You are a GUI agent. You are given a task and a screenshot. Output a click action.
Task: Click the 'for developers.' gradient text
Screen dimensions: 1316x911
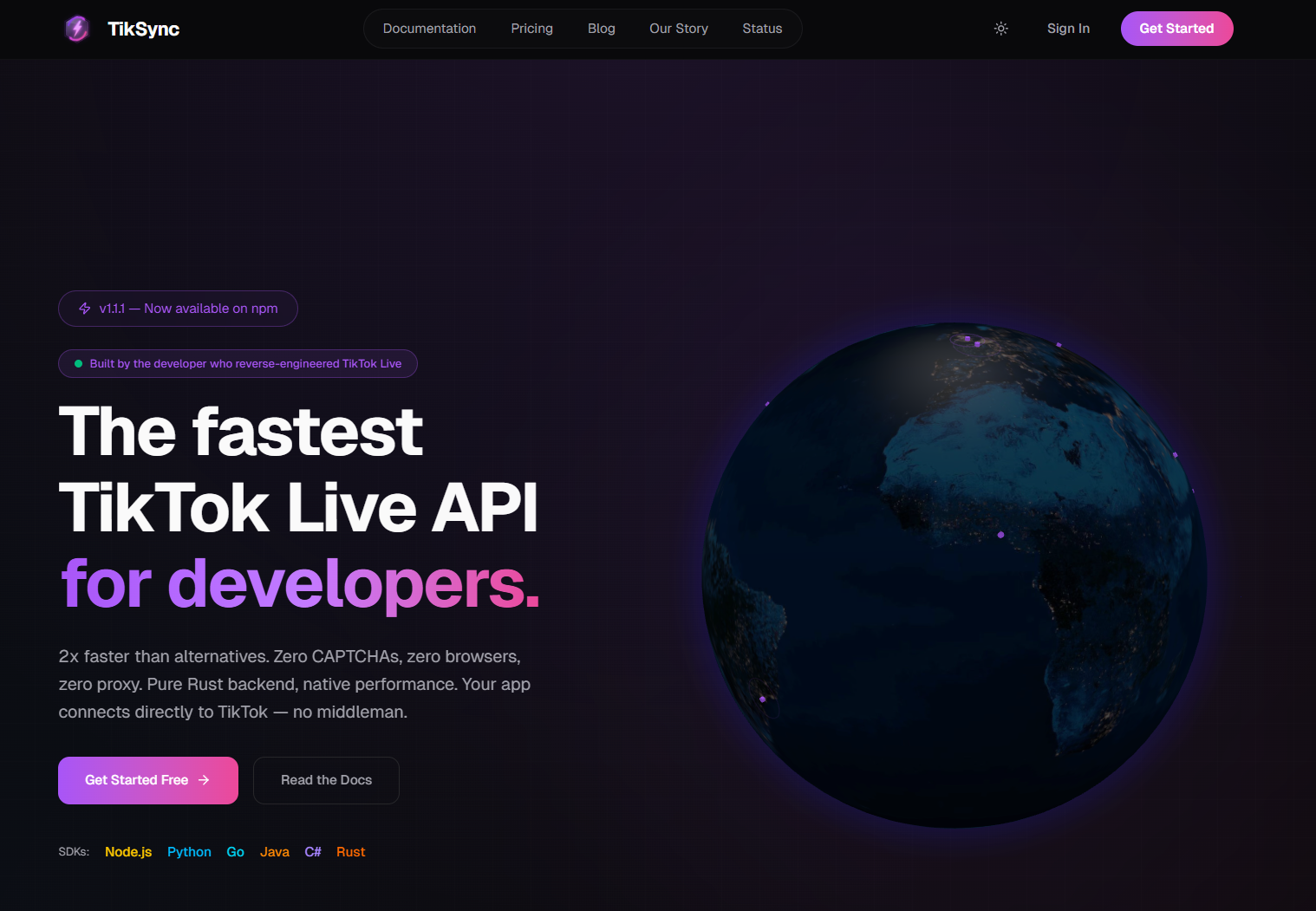point(300,584)
